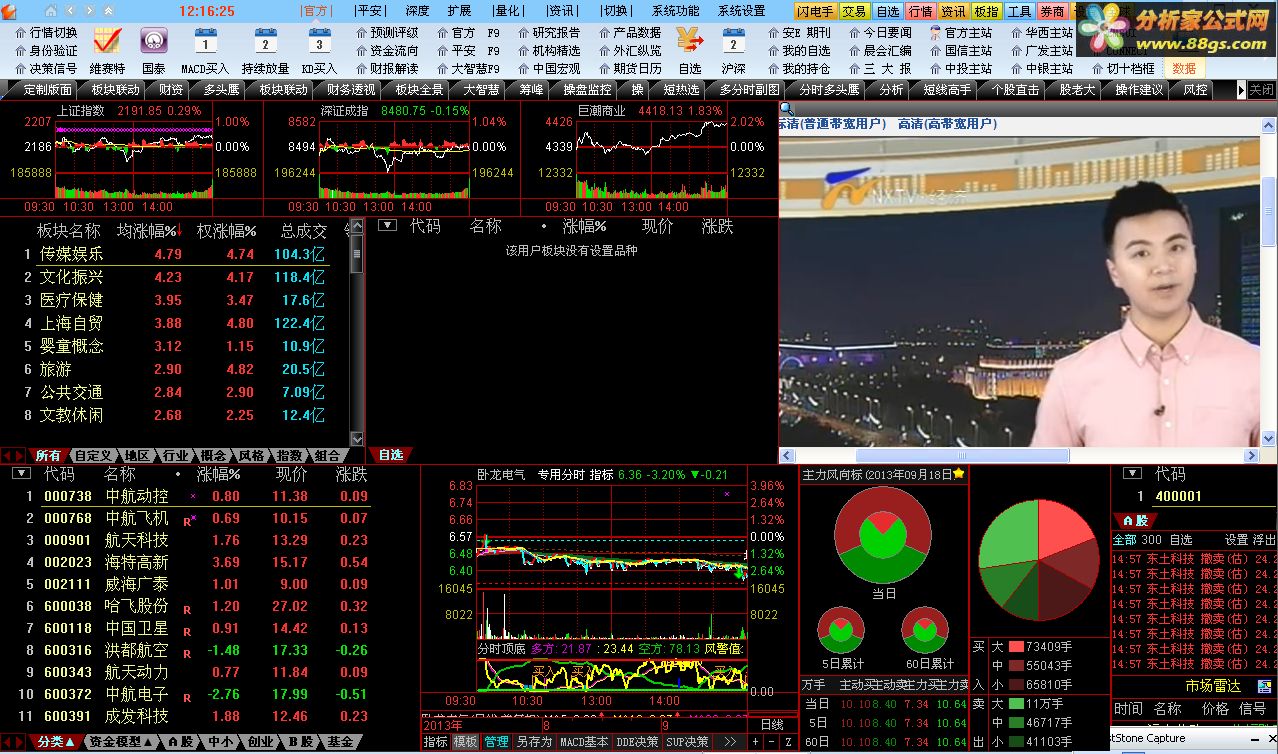The image size is (1278, 754).
Task: Open dropdown arrow beside 代码 in watchlist panel
Action: click(387, 226)
